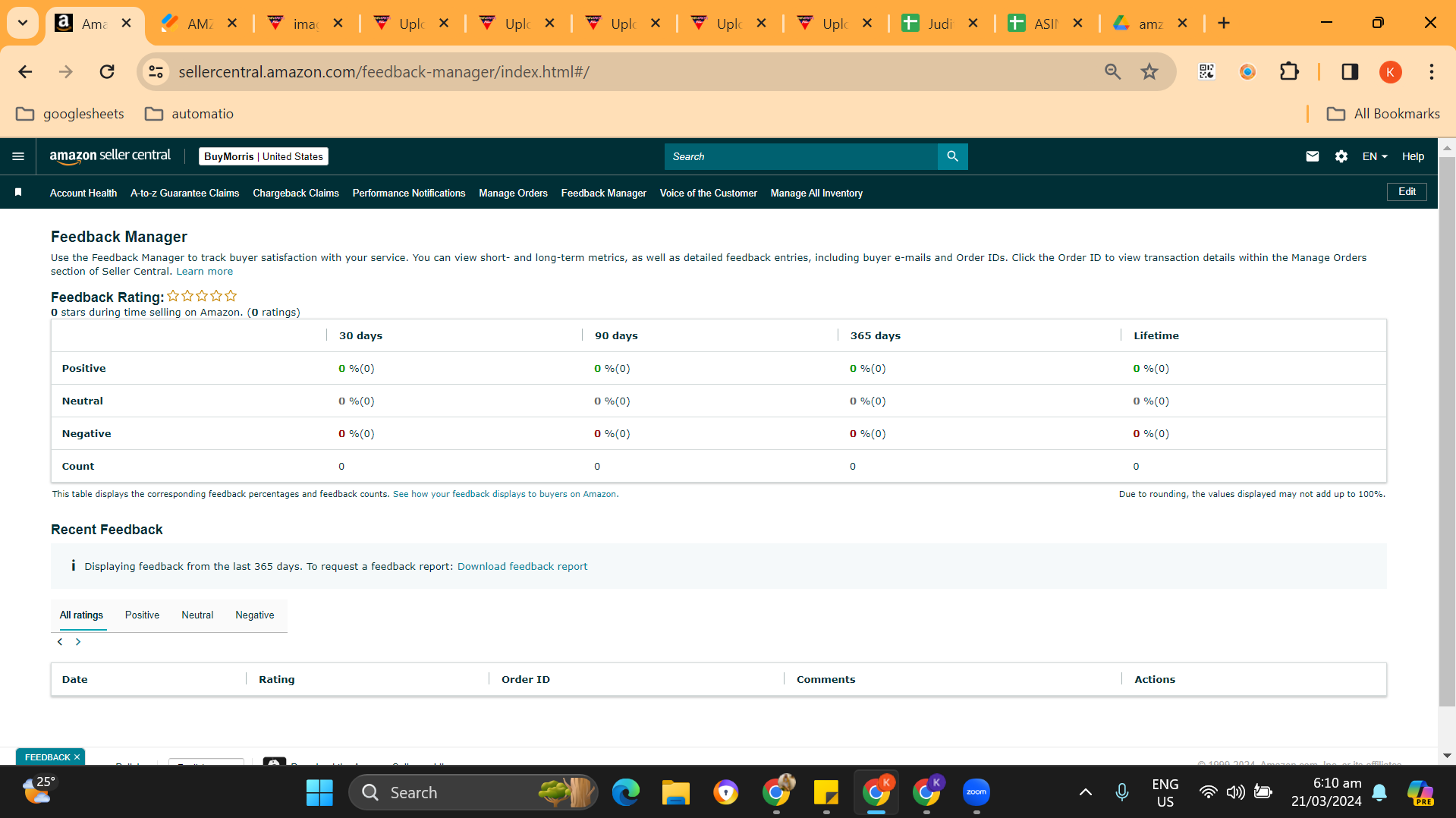1456x818 pixels.
Task: Go to previous feedback page arrow
Action: pos(60,642)
